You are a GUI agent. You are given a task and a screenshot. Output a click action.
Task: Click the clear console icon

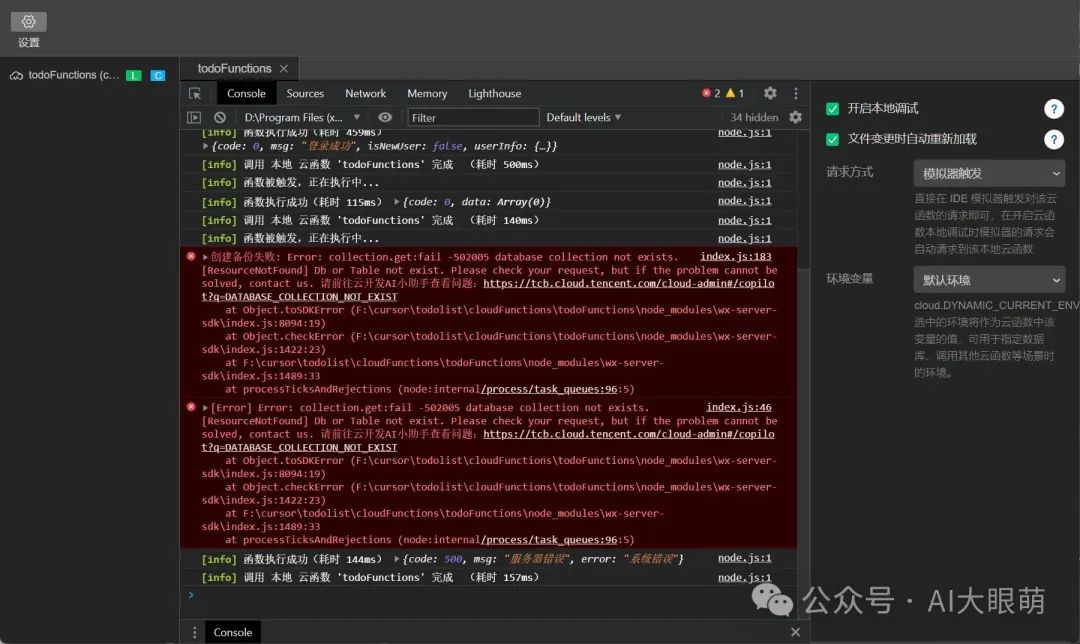pos(220,117)
